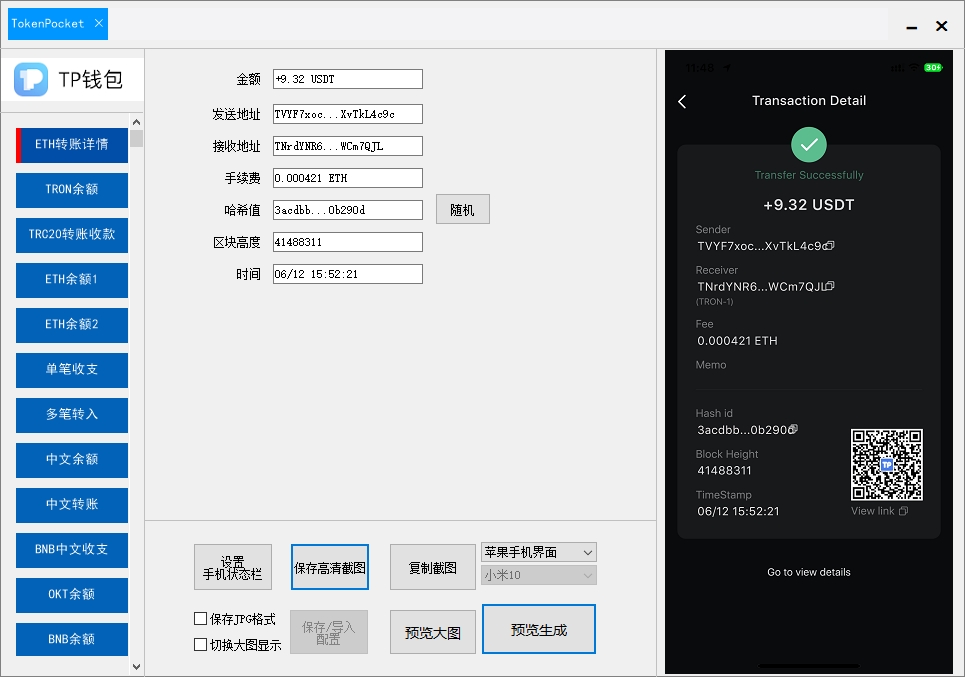The image size is (965, 677).
Task: Click the 金额 amount input field
Action: (x=347, y=78)
